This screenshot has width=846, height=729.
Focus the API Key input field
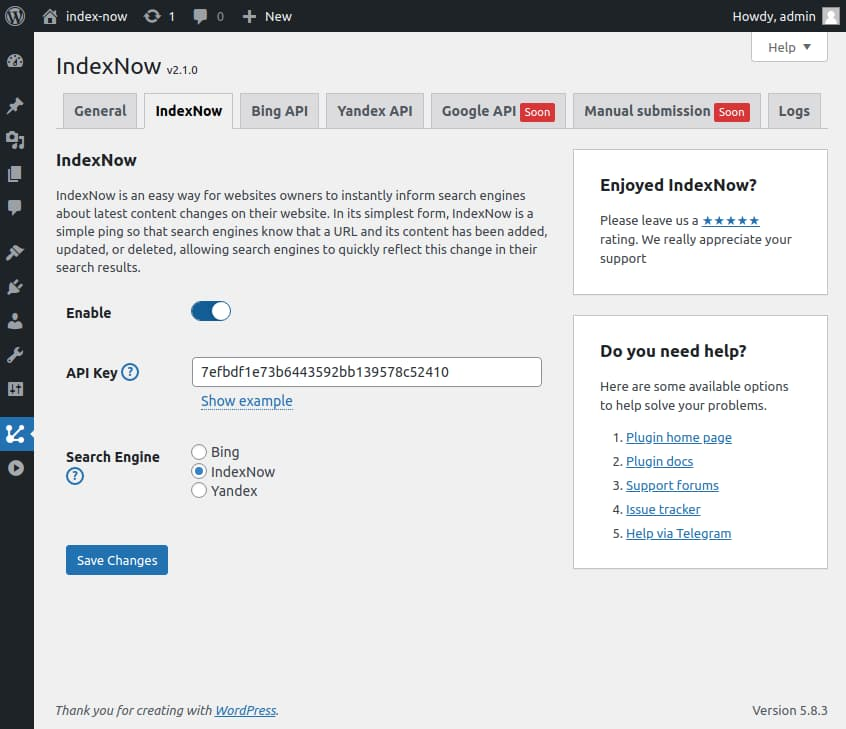click(367, 372)
